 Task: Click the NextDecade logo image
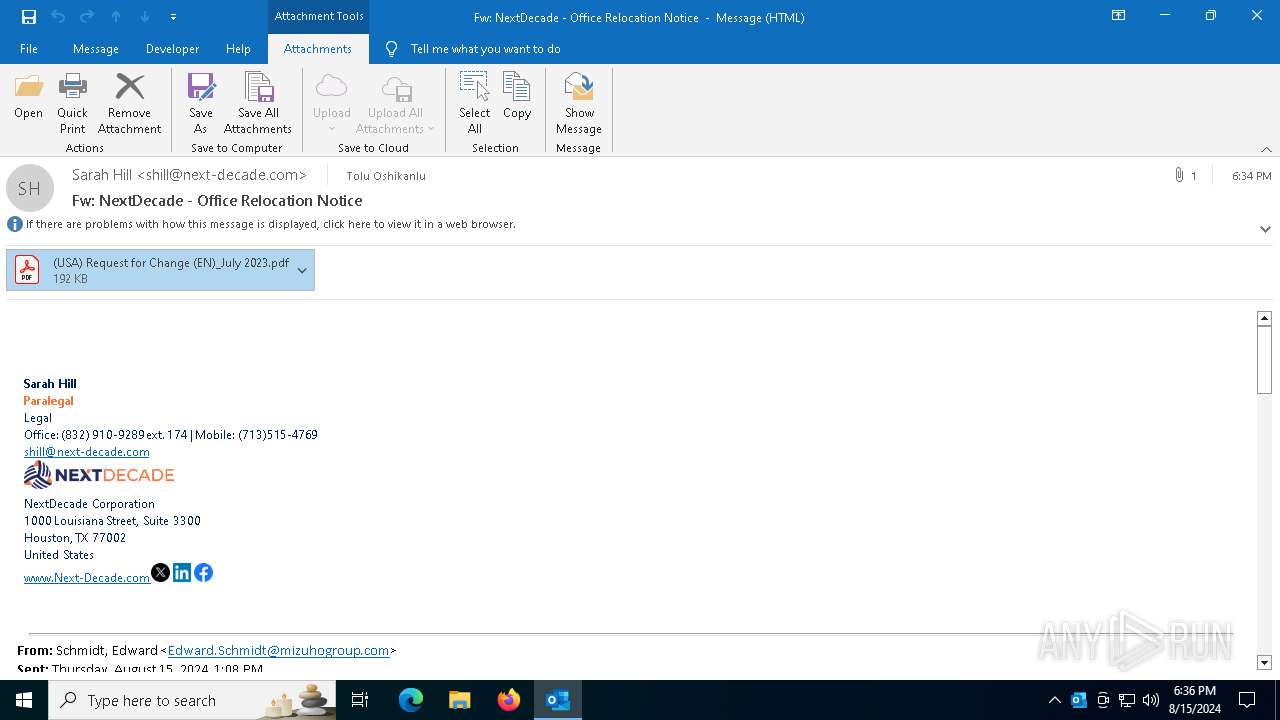point(99,475)
